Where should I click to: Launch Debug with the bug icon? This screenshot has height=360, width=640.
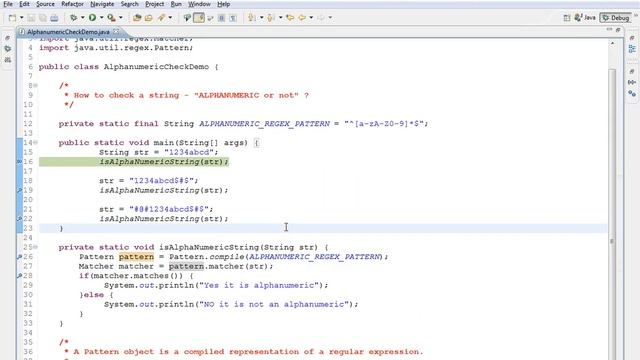coord(73,18)
